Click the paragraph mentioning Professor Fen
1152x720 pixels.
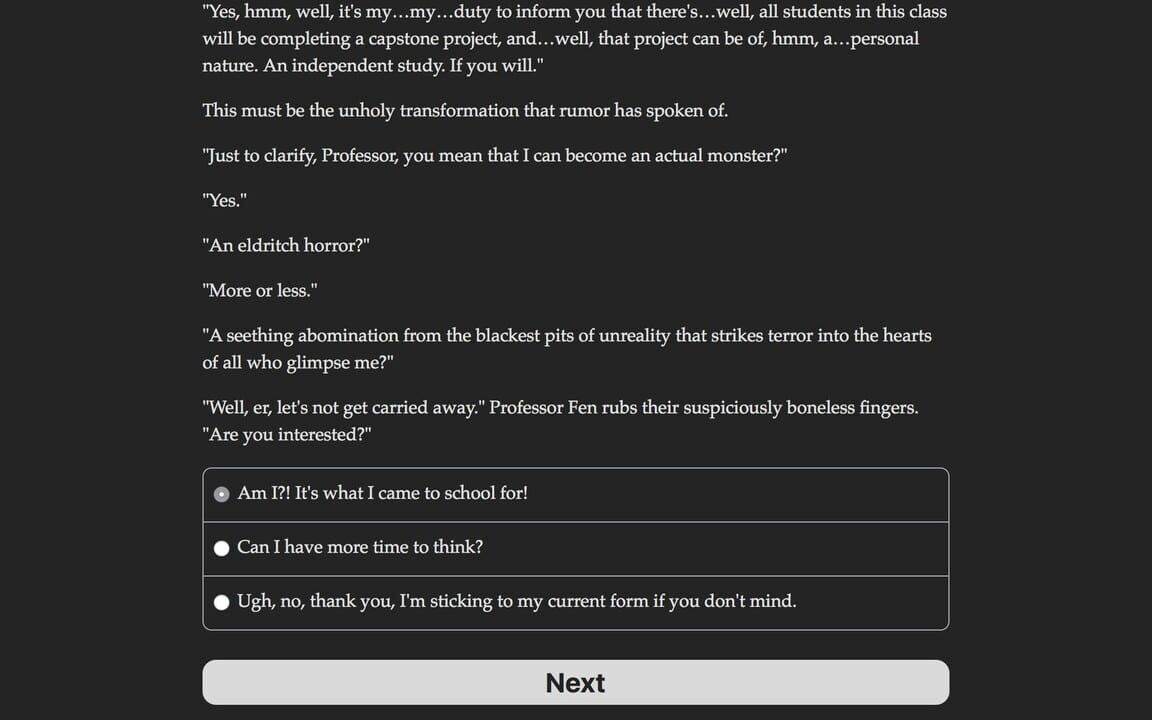tap(560, 420)
